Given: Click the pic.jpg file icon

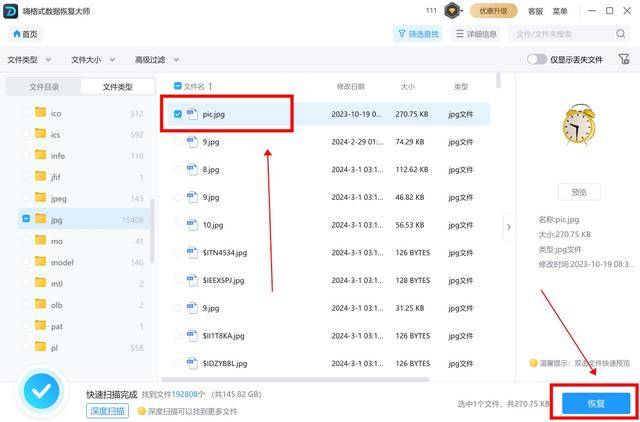Looking at the screenshot, I should 192,114.
